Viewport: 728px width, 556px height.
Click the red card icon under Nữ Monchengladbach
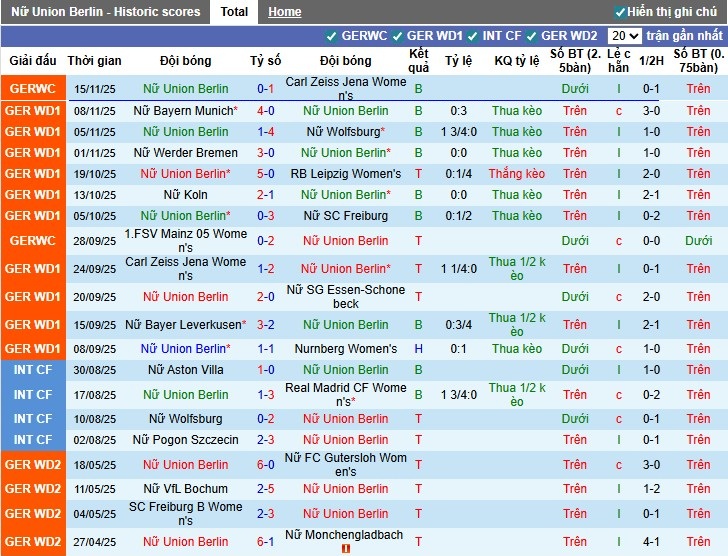coord(346,549)
